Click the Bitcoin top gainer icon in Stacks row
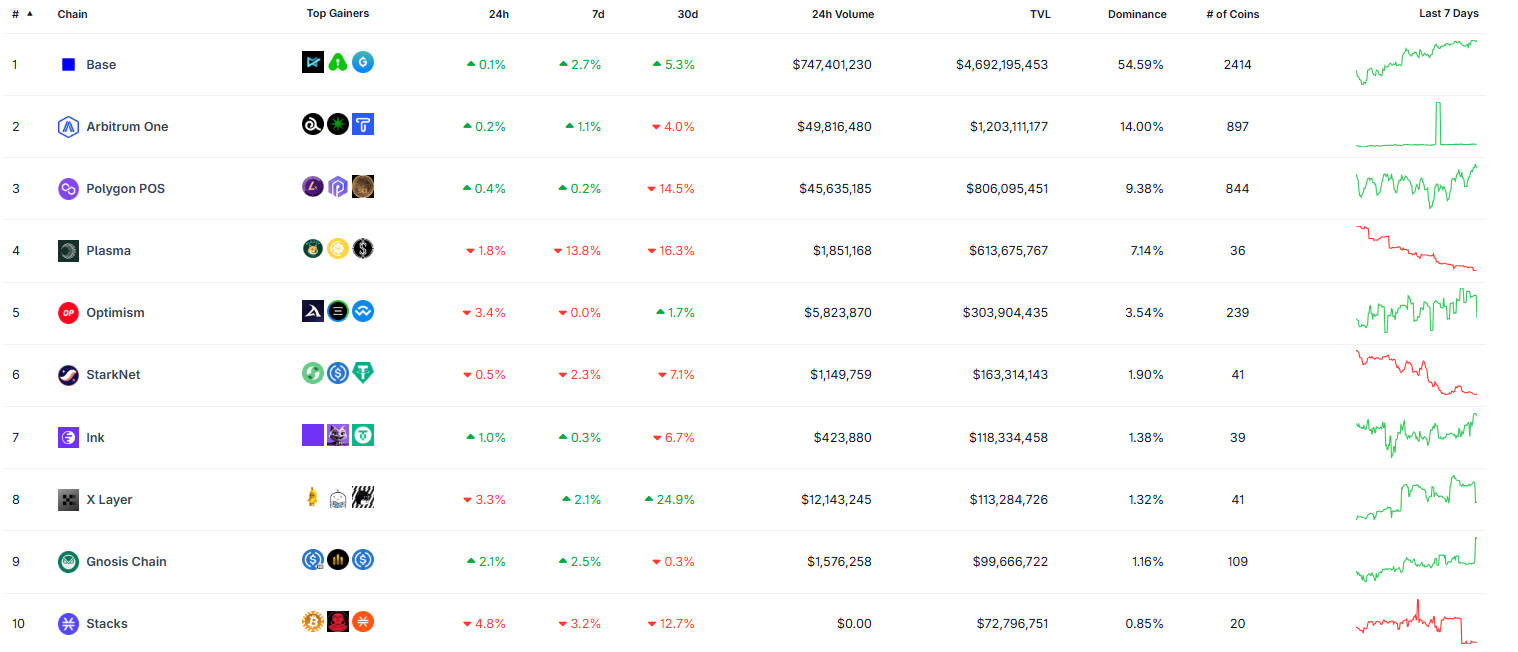 click(313, 622)
